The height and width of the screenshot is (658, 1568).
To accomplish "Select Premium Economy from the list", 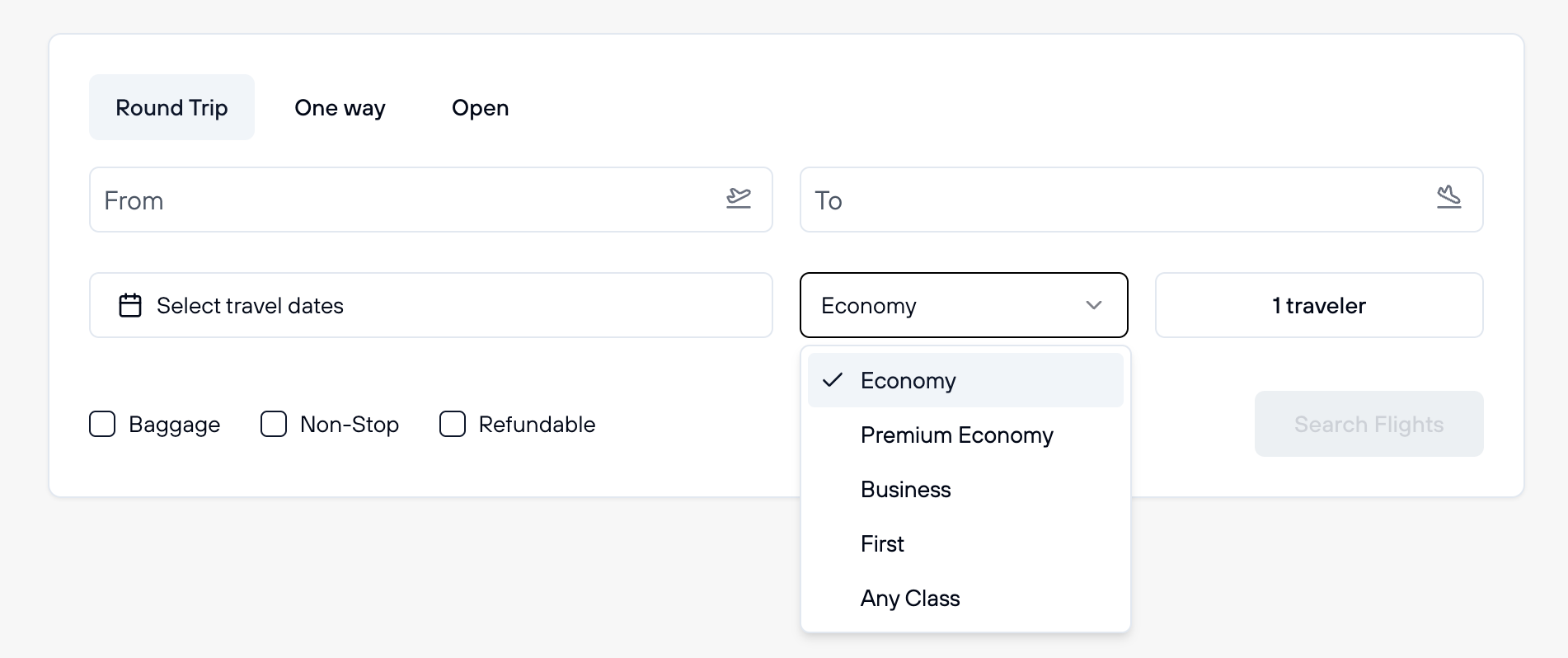I will [956, 435].
